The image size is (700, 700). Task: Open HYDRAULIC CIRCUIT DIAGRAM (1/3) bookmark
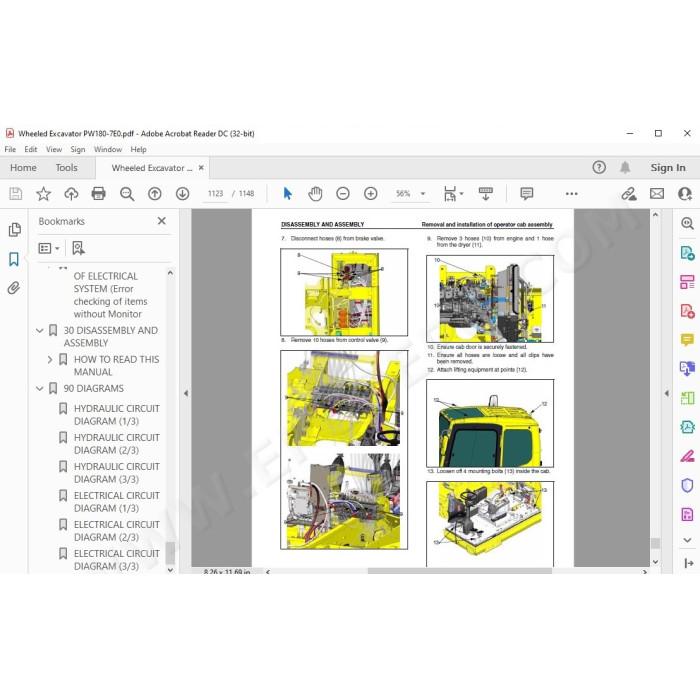117,415
